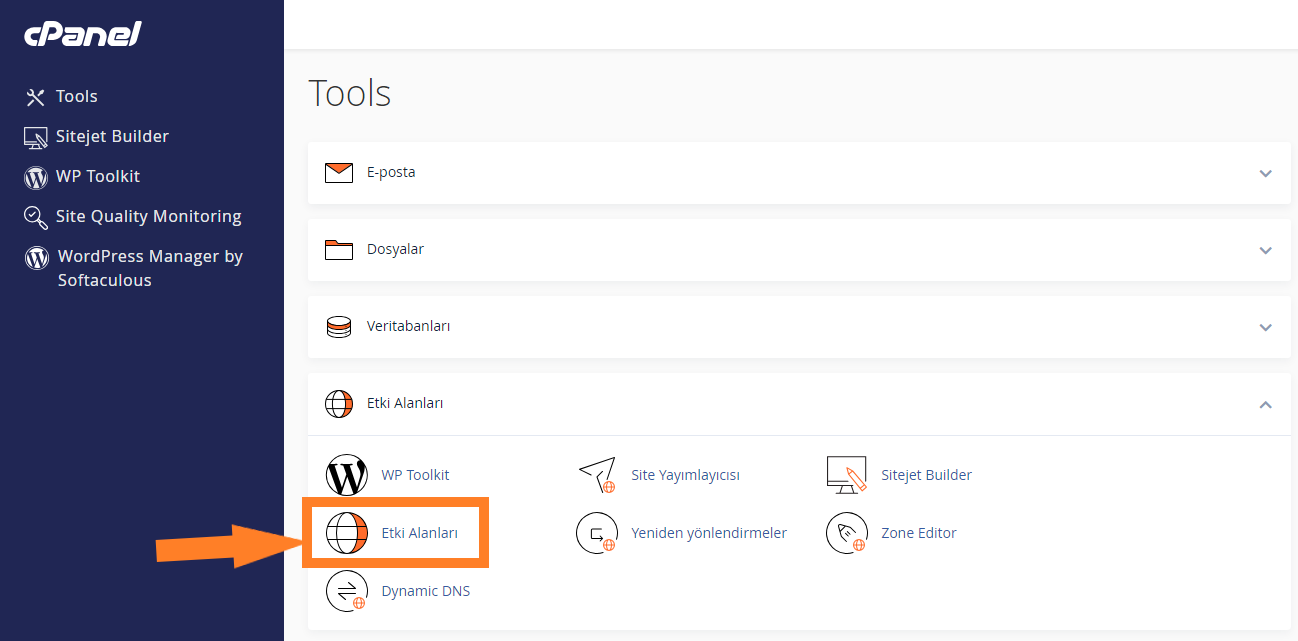Open the highlighted Etki Alanları link

[420, 533]
